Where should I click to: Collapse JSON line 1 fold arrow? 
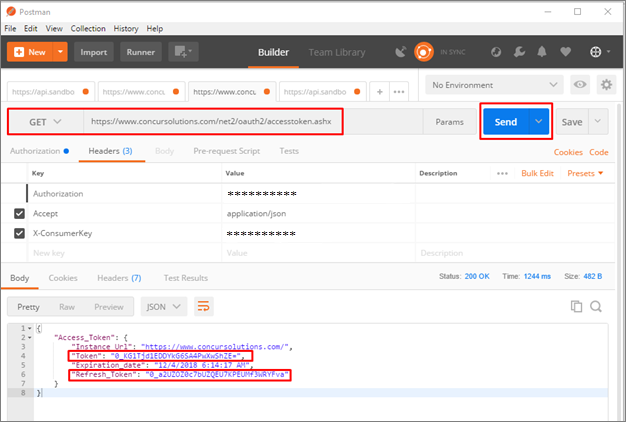coord(30,328)
